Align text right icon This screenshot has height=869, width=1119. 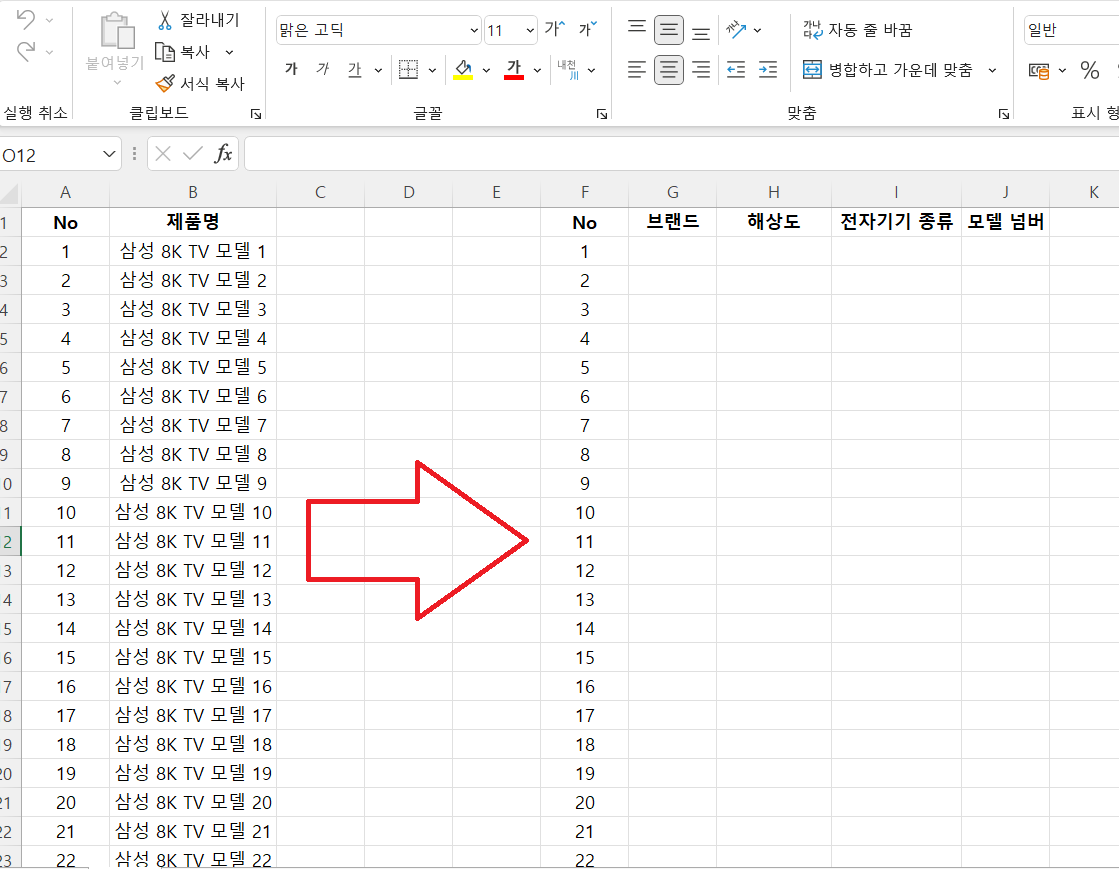pos(702,69)
